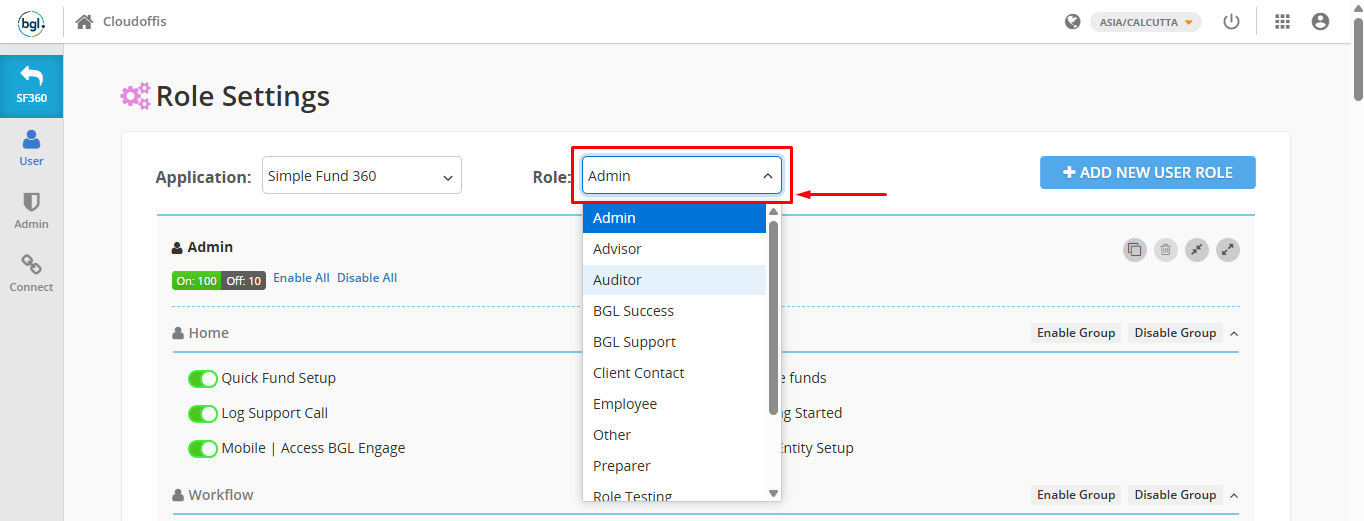
Task: Click the power logout icon
Action: 1232,22
